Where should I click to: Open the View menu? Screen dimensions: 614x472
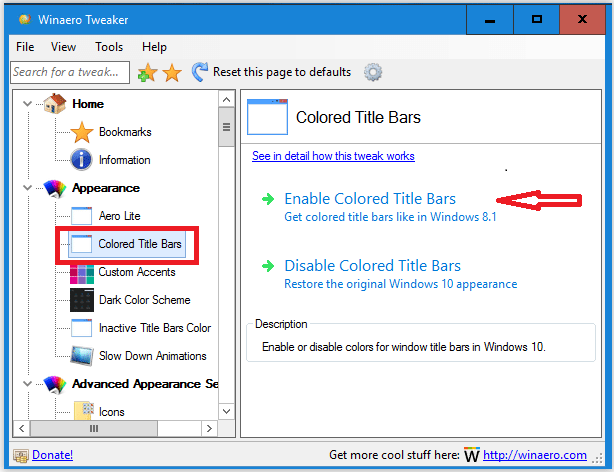[x=63, y=47]
